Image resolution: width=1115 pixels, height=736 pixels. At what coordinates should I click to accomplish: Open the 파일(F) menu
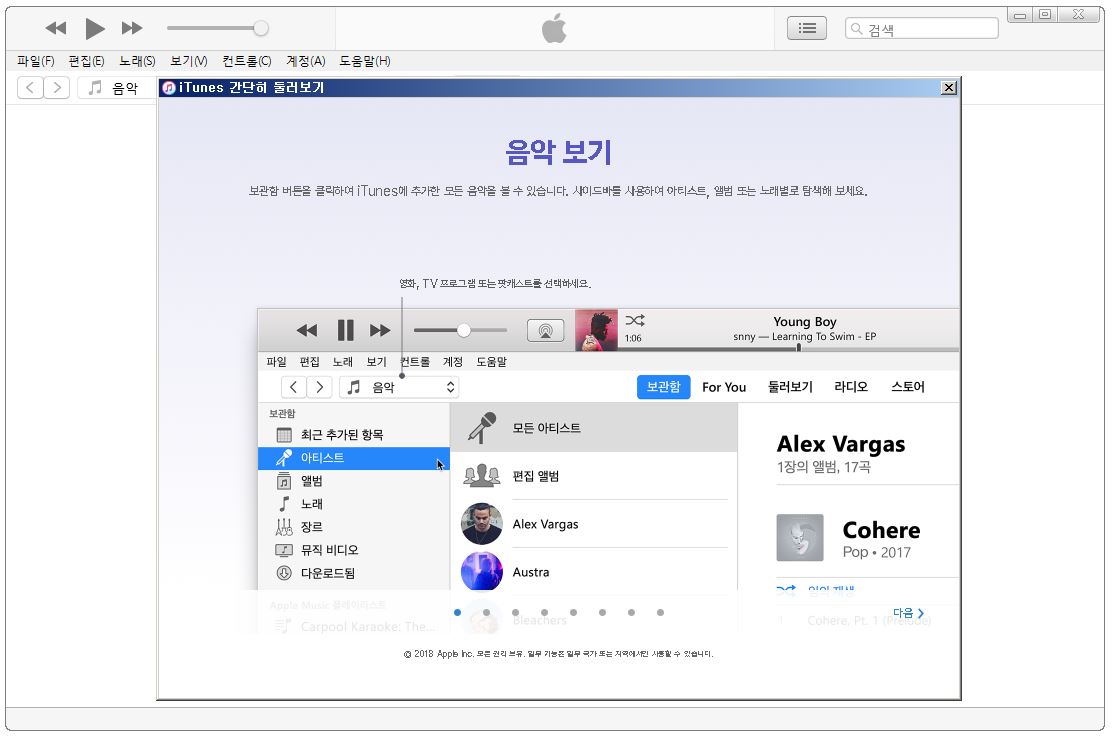point(36,61)
